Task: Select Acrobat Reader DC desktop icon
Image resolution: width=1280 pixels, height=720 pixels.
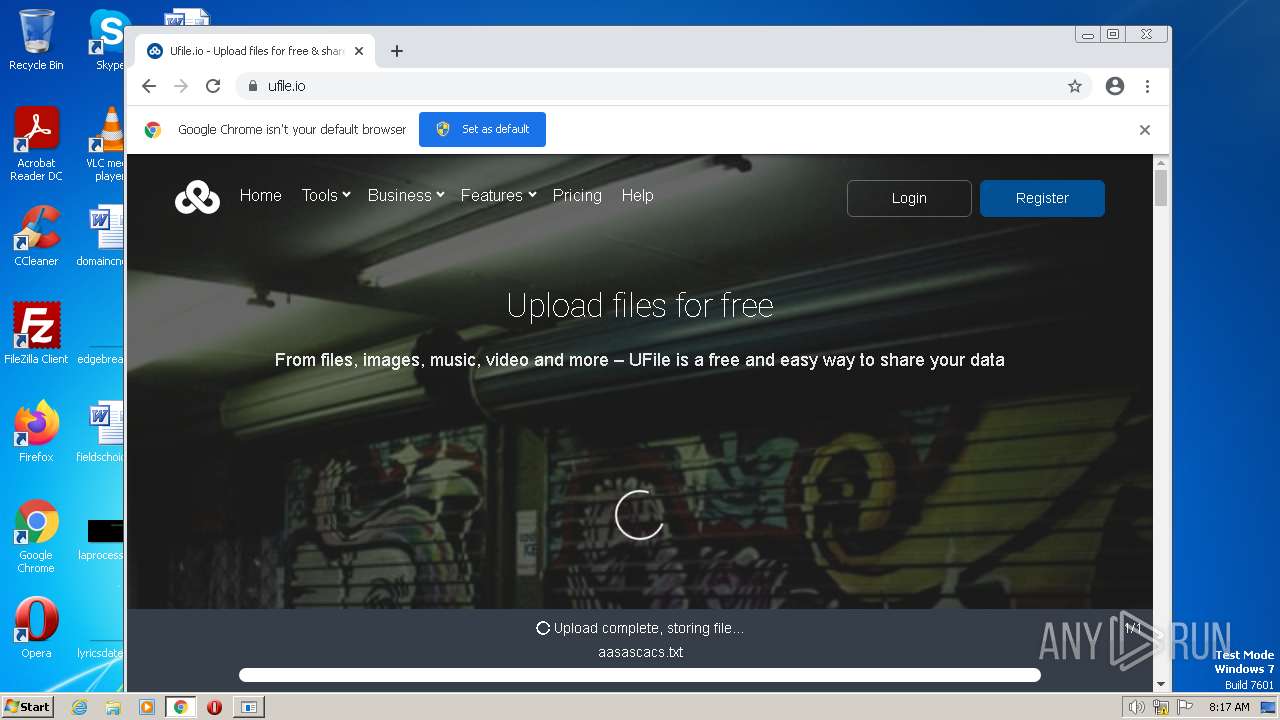Action: (36, 145)
